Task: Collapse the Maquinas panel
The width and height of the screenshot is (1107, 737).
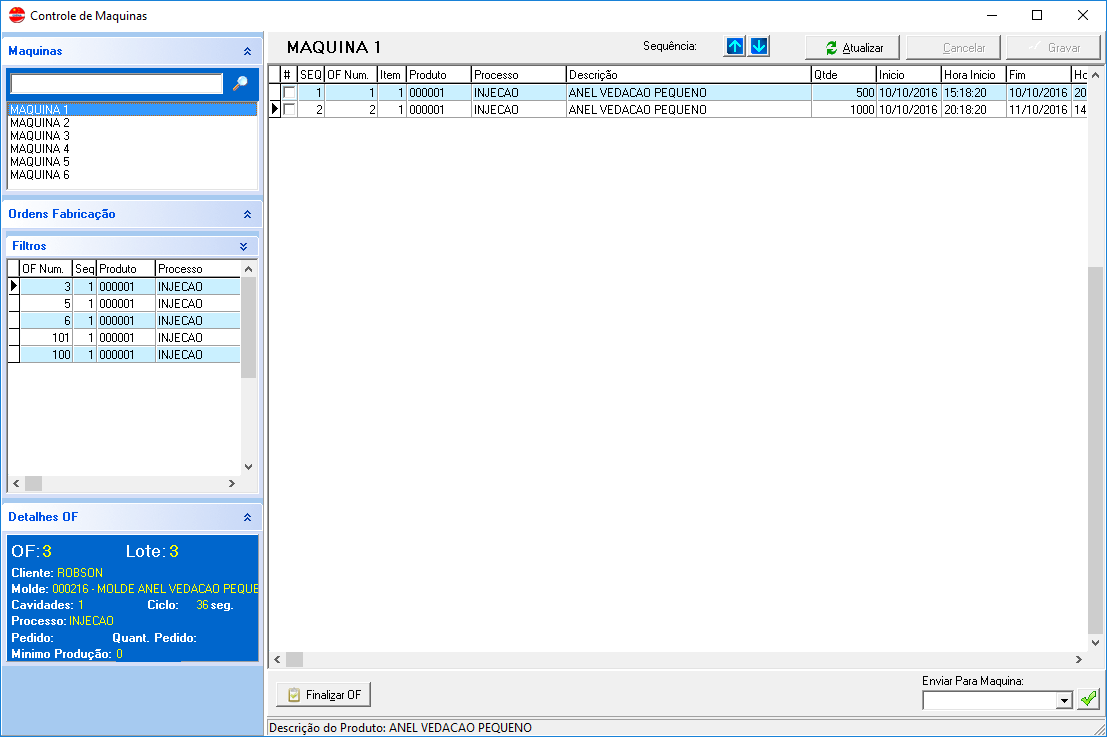Action: click(247, 51)
